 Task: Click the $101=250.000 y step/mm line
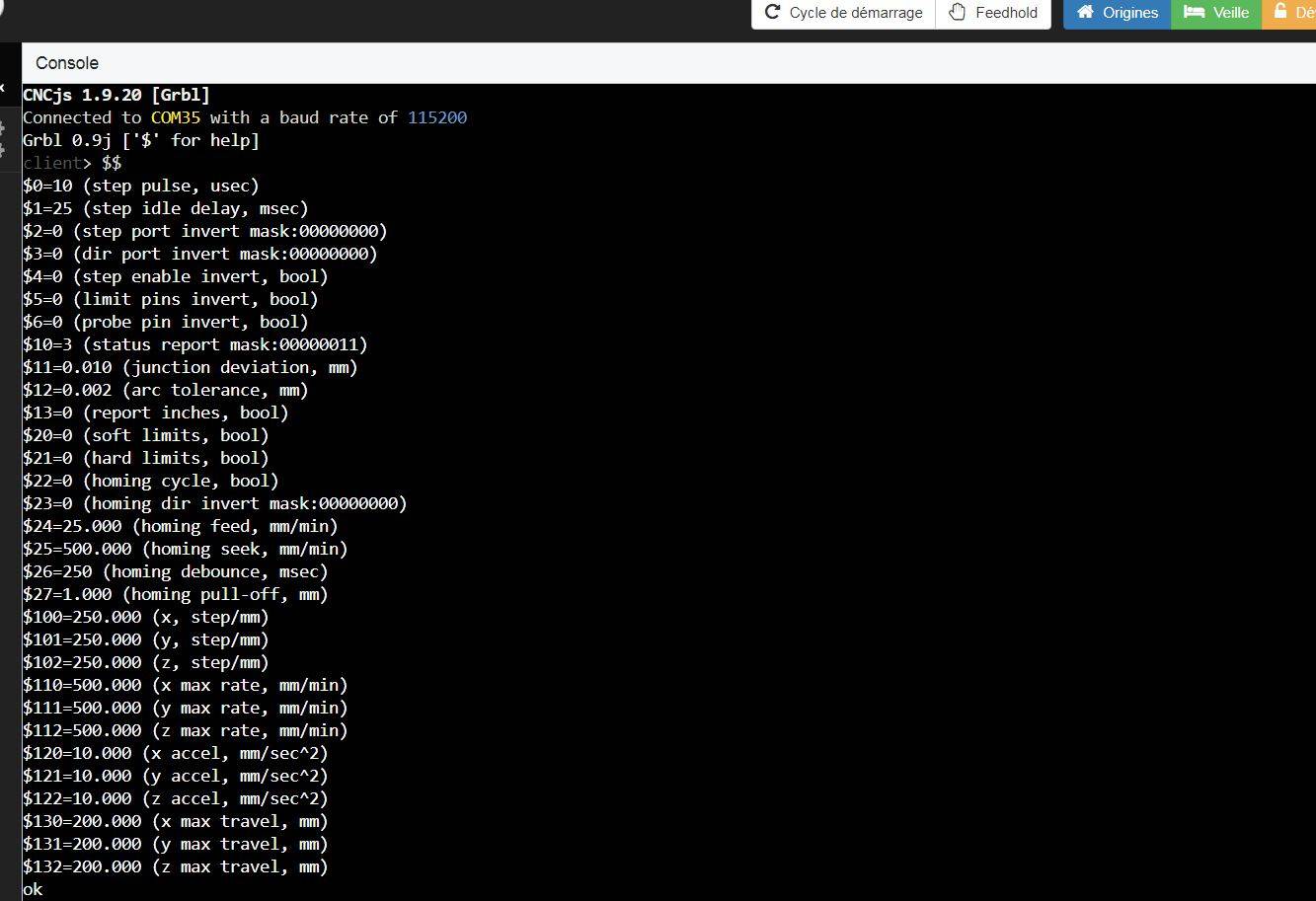point(146,639)
